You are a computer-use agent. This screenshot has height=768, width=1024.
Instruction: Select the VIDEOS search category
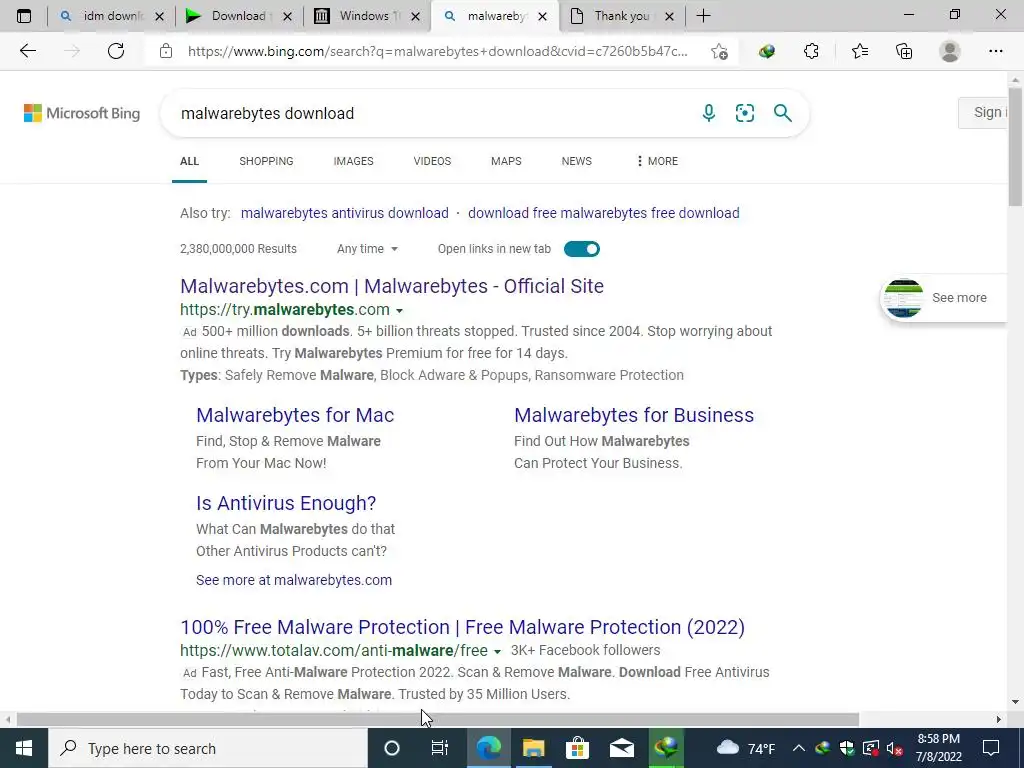point(432,161)
